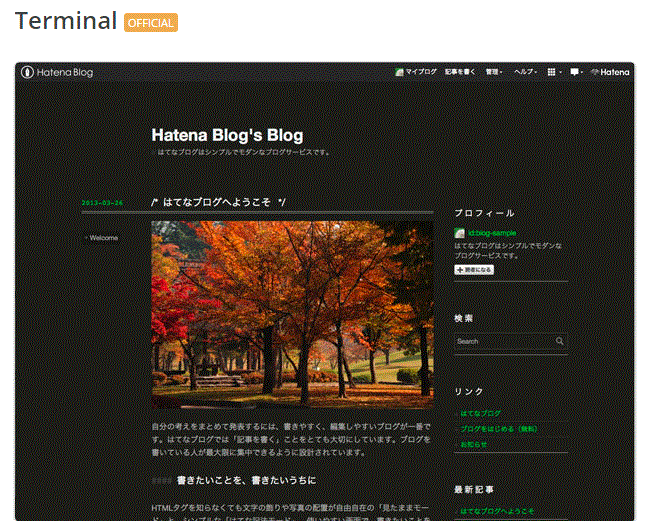Open the お知らせ sidebar link
Viewport: 650px width, 521px height.
(x=474, y=444)
